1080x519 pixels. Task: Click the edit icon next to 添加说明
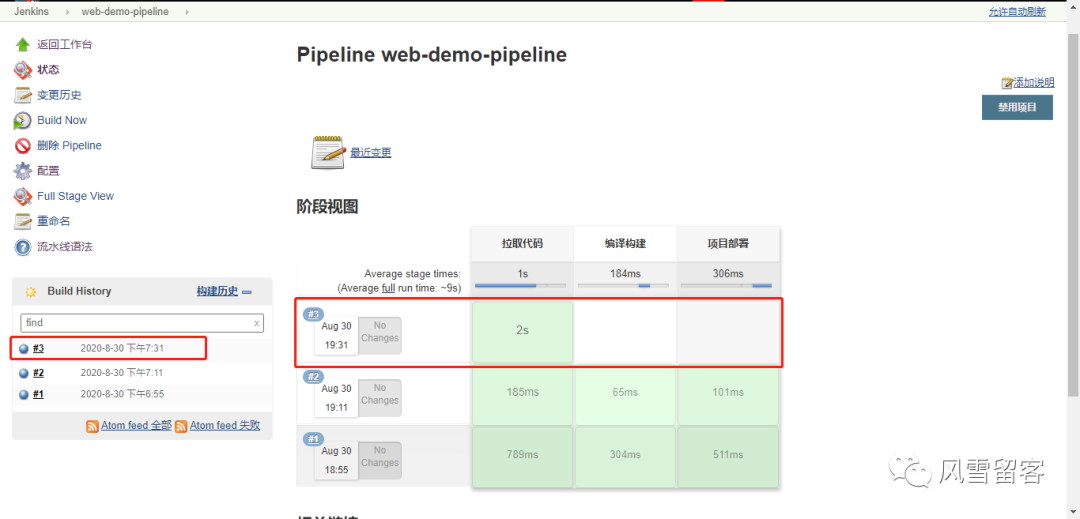[x=1007, y=83]
